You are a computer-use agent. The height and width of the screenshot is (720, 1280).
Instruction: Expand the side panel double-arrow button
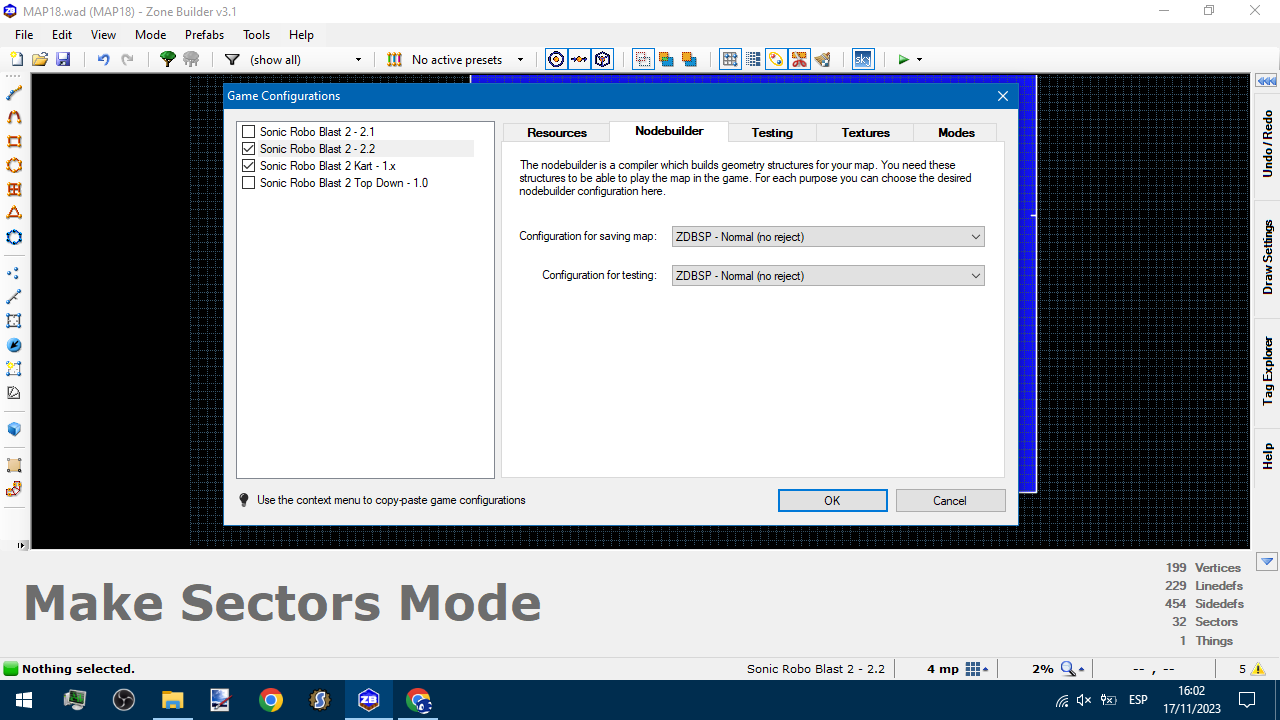pos(1267,81)
